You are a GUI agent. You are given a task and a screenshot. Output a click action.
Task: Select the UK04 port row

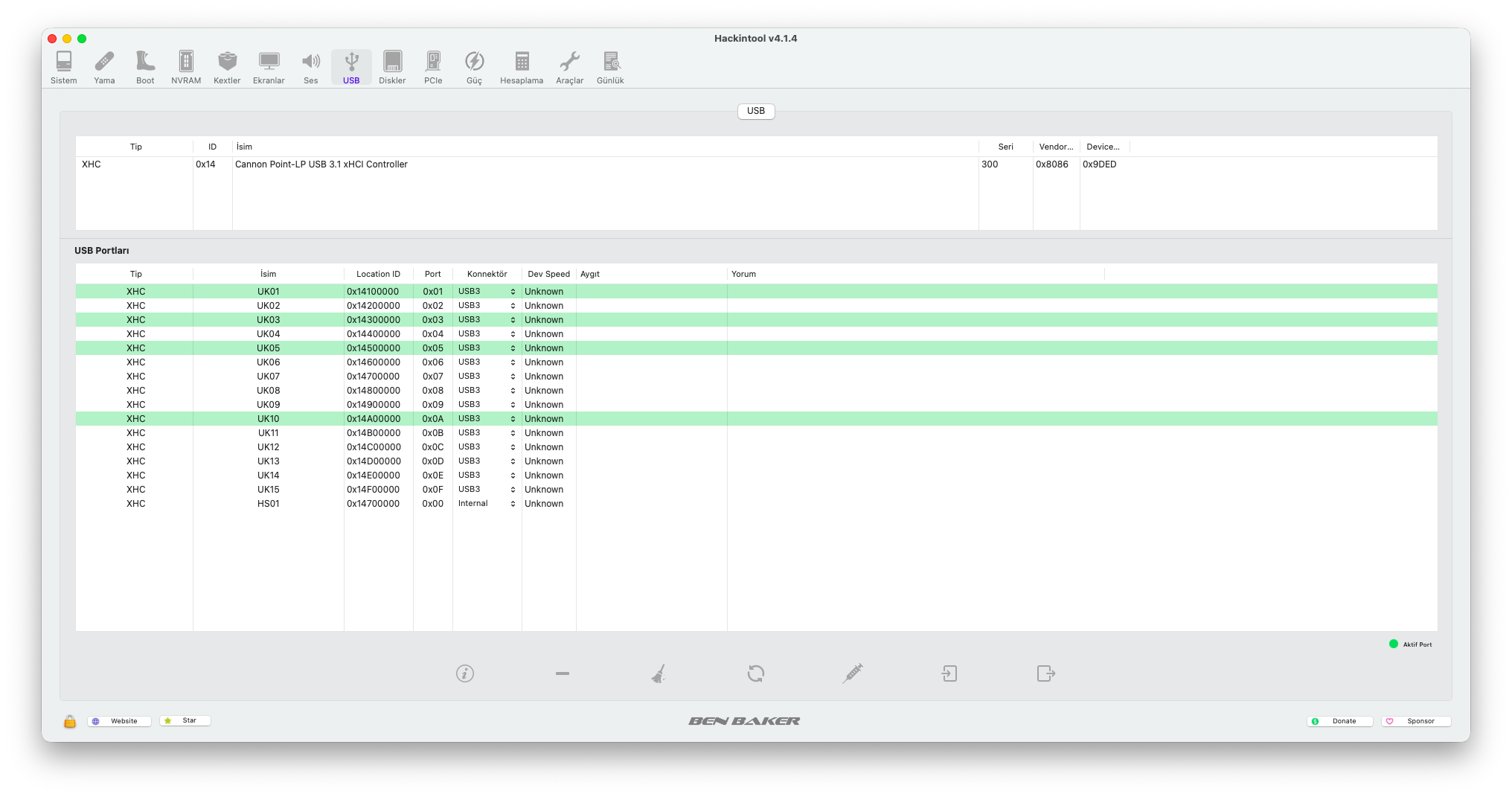click(x=756, y=334)
